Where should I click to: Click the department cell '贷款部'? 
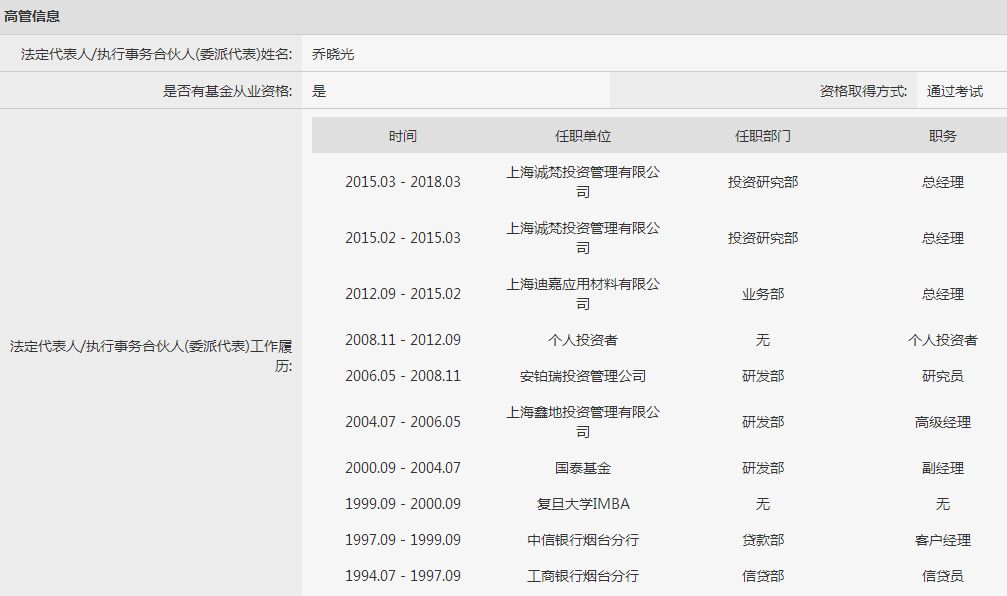coord(762,539)
